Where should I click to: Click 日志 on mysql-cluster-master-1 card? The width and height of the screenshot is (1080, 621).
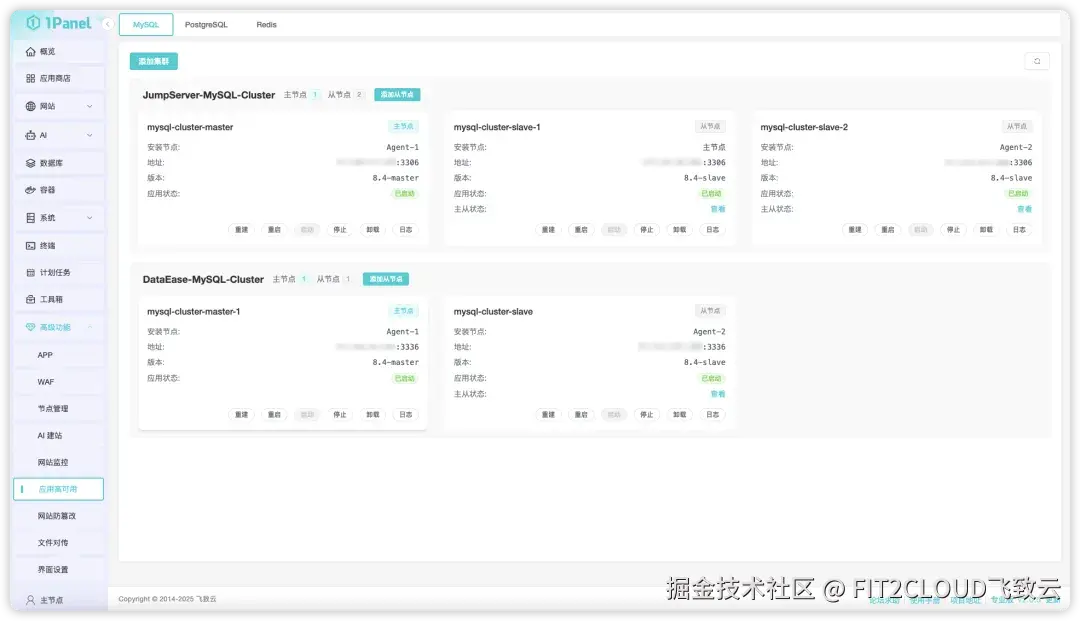tap(406, 415)
